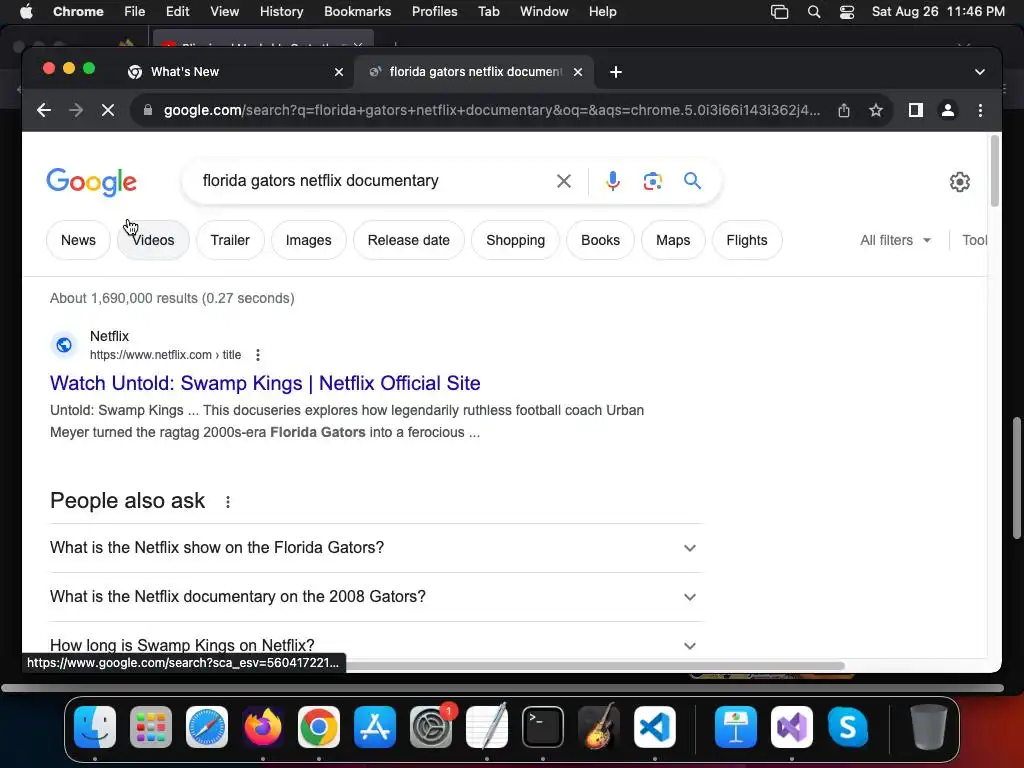Switch to the What's New tab
1024x768 pixels.
click(236, 72)
